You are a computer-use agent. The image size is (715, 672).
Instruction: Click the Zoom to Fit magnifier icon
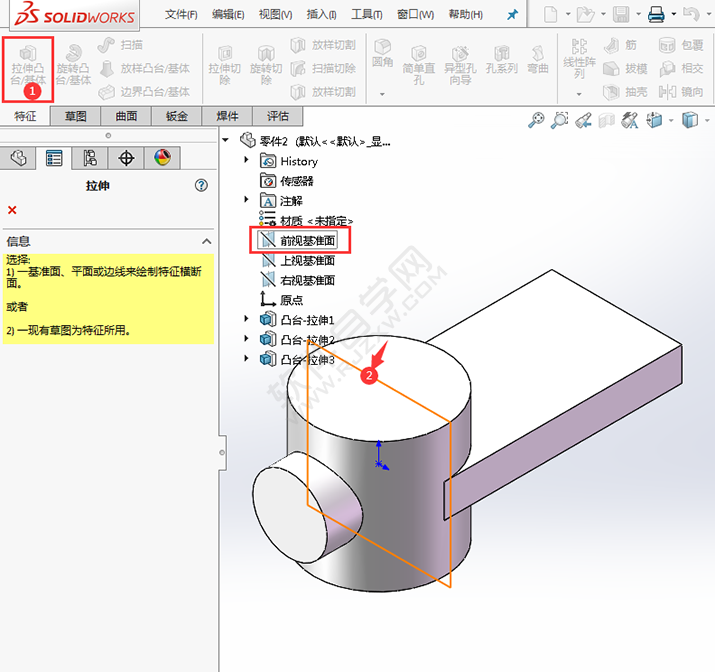point(536,120)
